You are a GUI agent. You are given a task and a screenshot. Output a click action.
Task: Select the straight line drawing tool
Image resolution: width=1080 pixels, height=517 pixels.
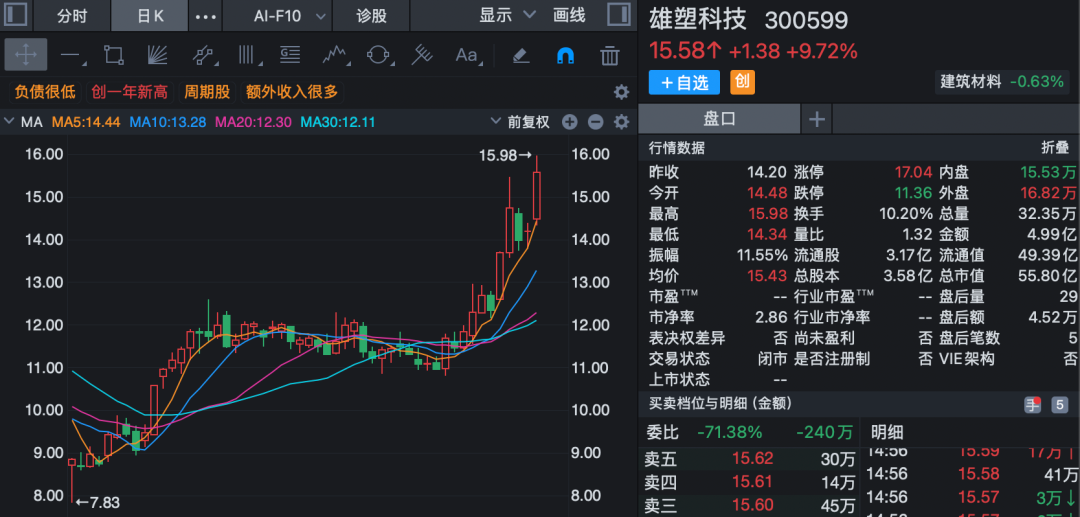pyautogui.click(x=71, y=55)
